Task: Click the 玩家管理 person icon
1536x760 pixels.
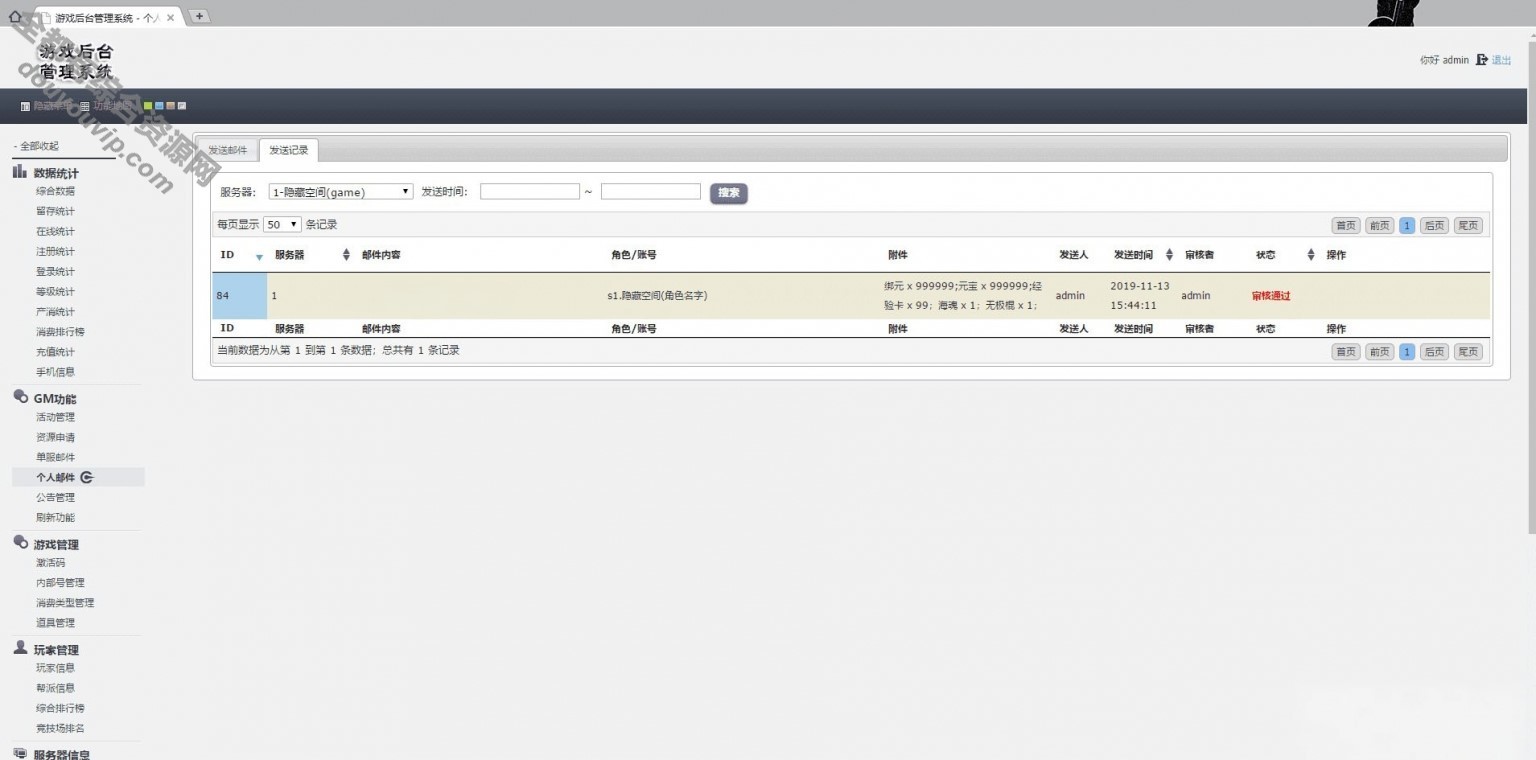Action: [20, 648]
